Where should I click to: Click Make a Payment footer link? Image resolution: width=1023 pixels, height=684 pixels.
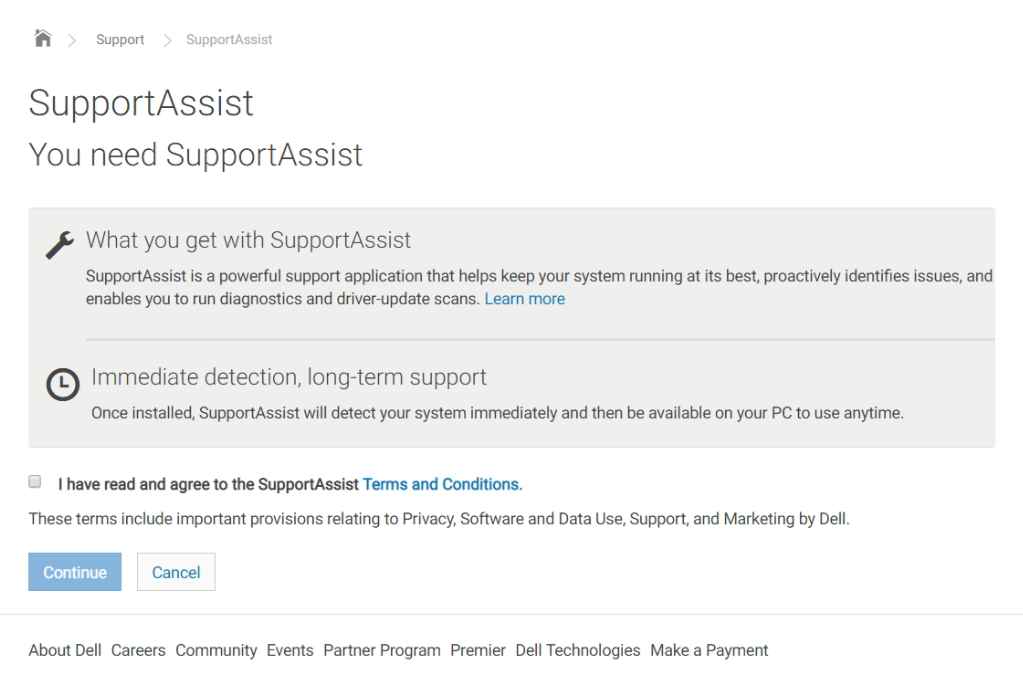point(709,650)
